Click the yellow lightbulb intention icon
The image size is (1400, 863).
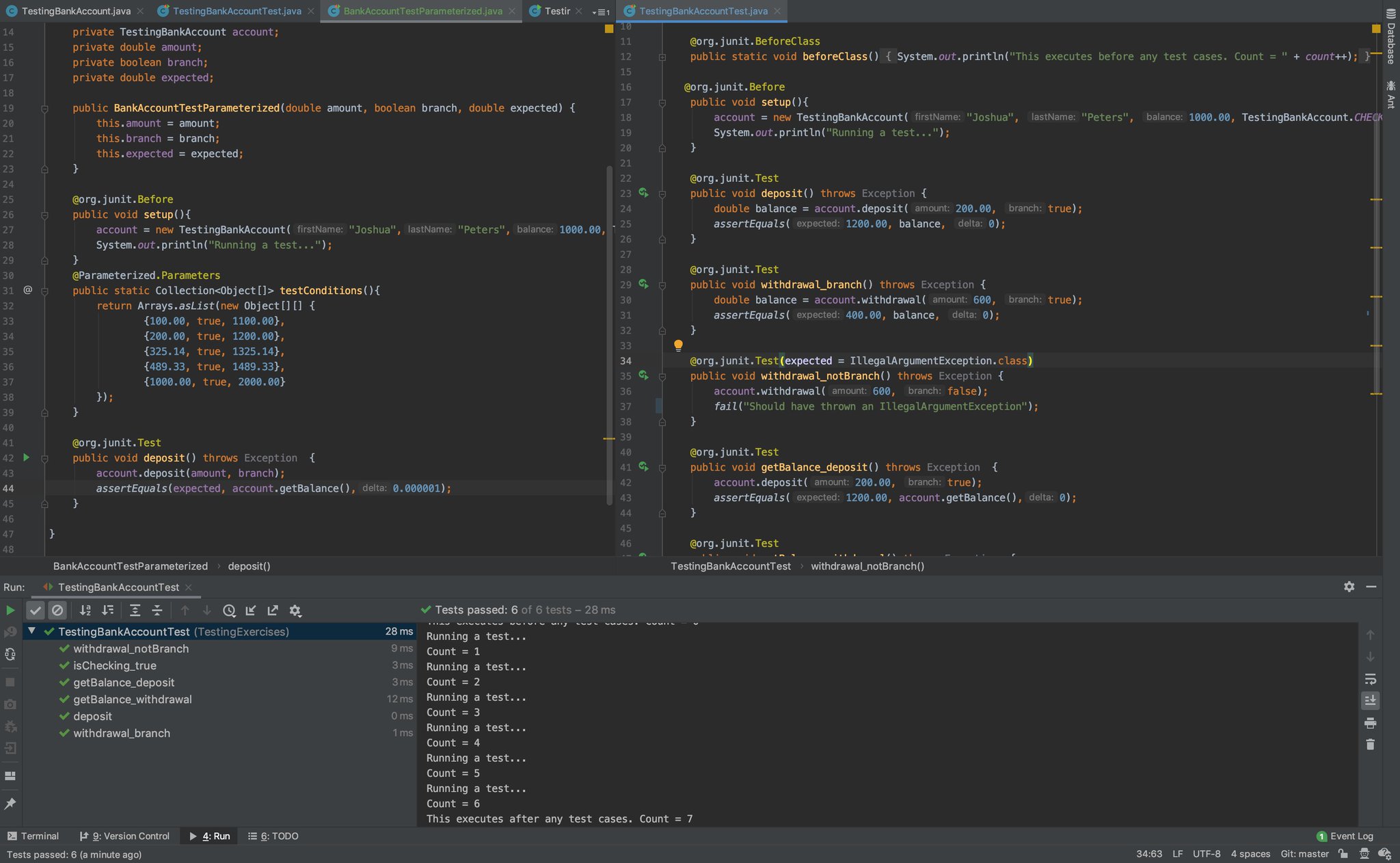coord(678,345)
